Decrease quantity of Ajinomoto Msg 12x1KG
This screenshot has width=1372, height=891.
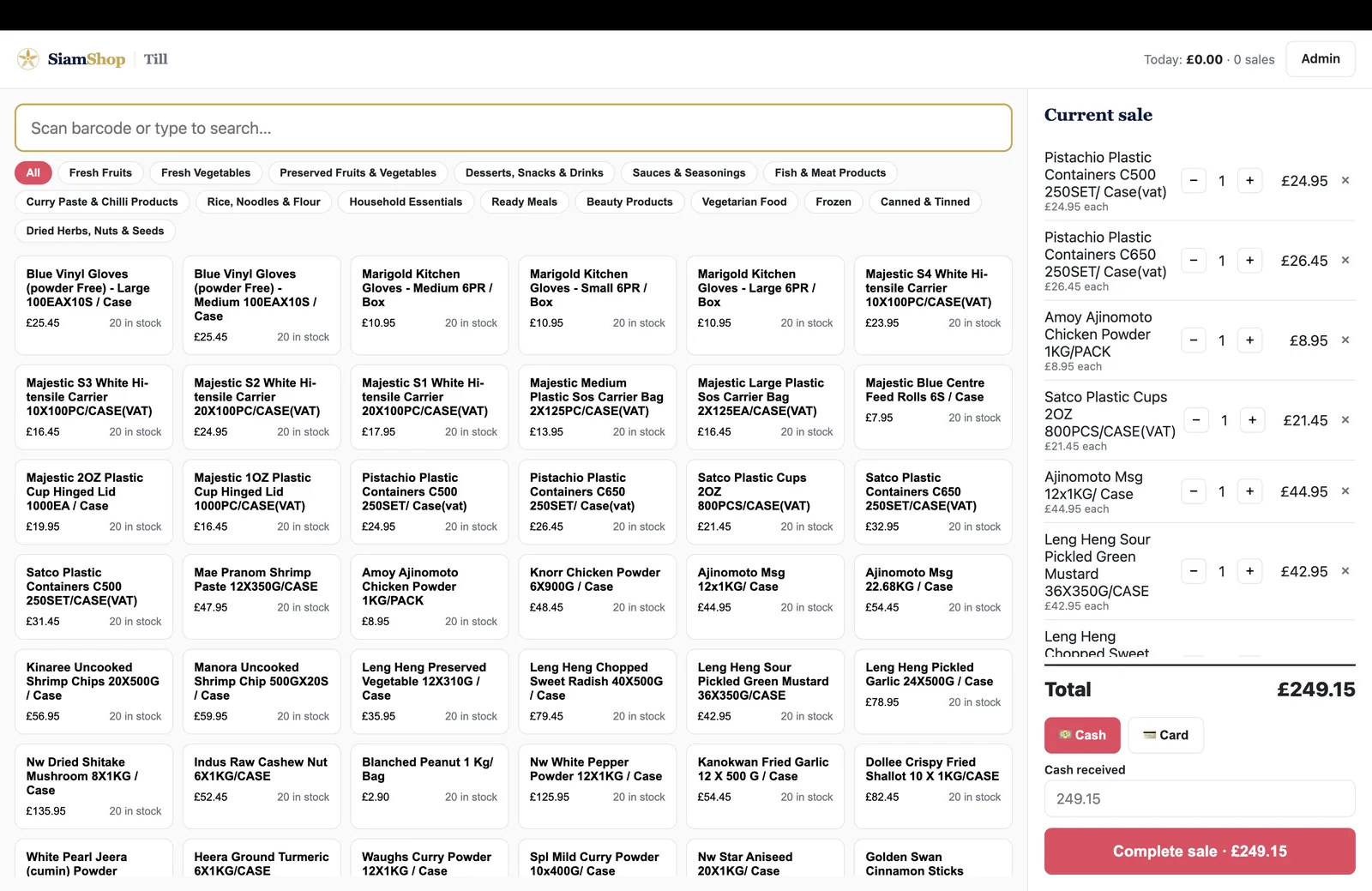[1194, 491]
